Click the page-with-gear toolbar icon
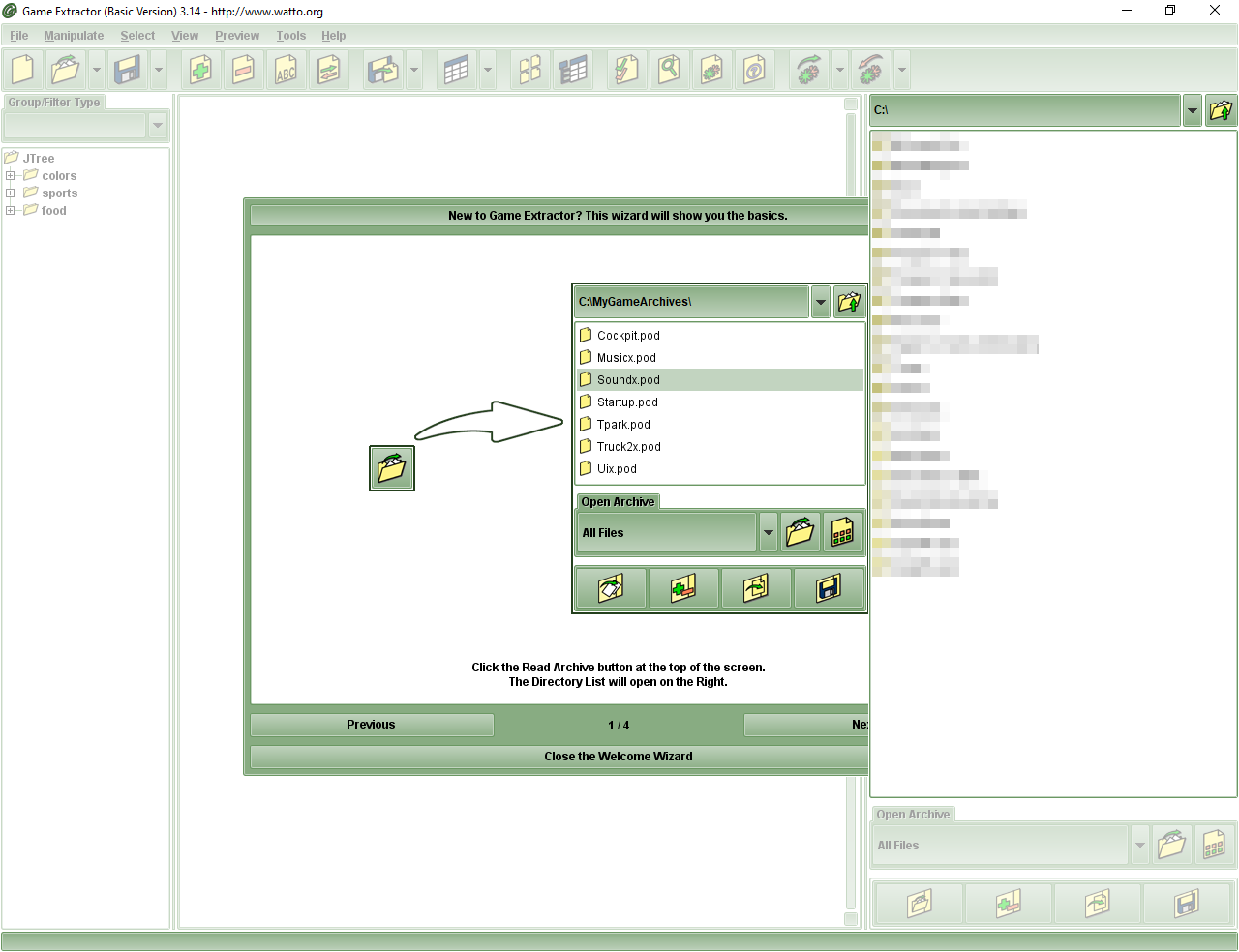The height and width of the screenshot is (952, 1239). pyautogui.click(x=712, y=70)
